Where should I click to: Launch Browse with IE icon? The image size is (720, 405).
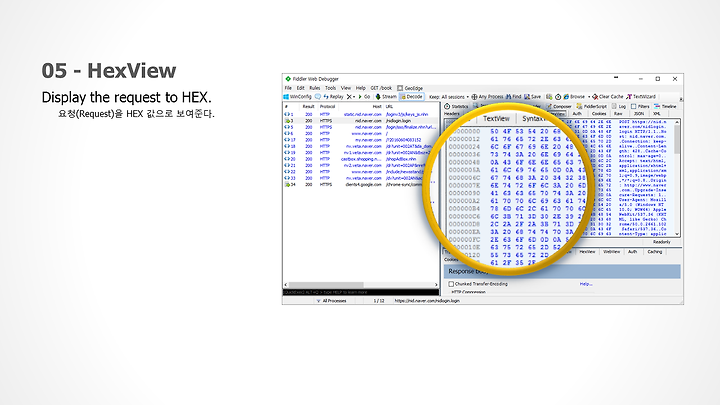click(566, 97)
